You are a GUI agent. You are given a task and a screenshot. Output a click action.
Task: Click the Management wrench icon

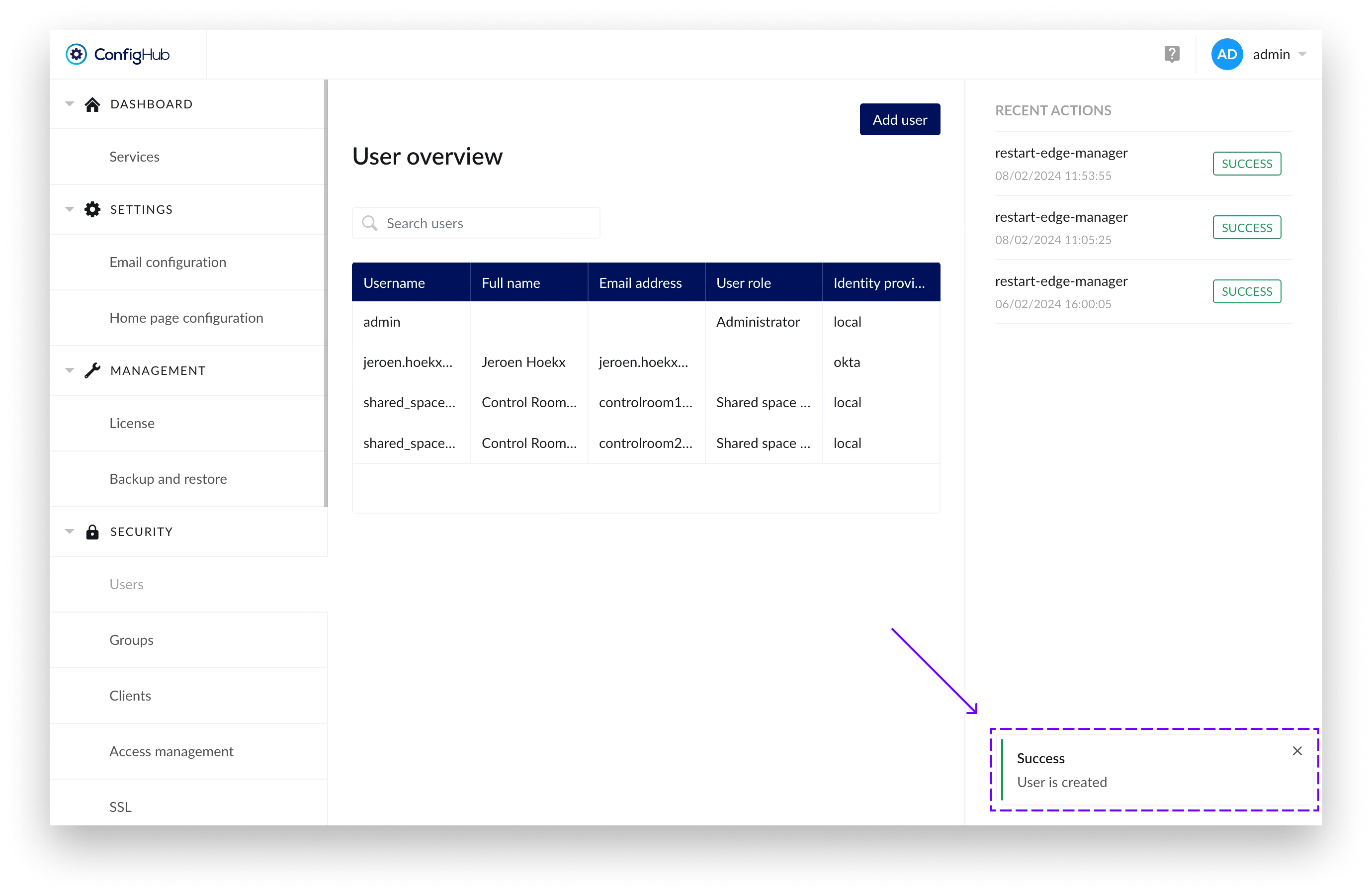[92, 370]
